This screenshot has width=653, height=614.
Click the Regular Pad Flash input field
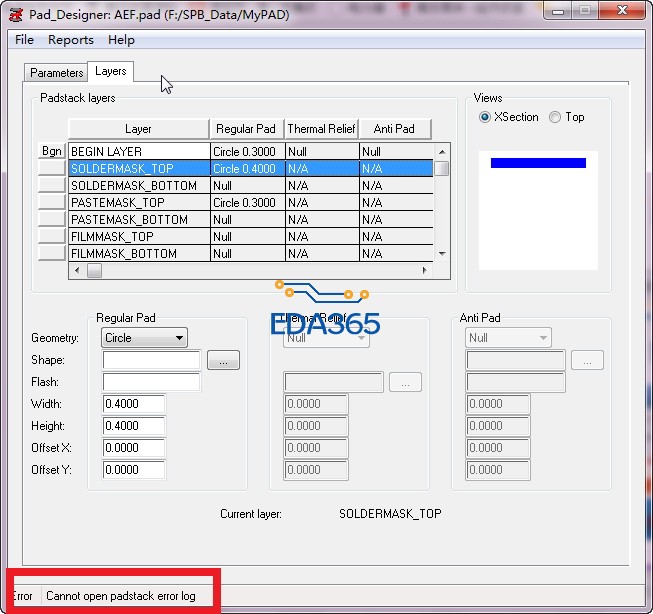coord(152,382)
